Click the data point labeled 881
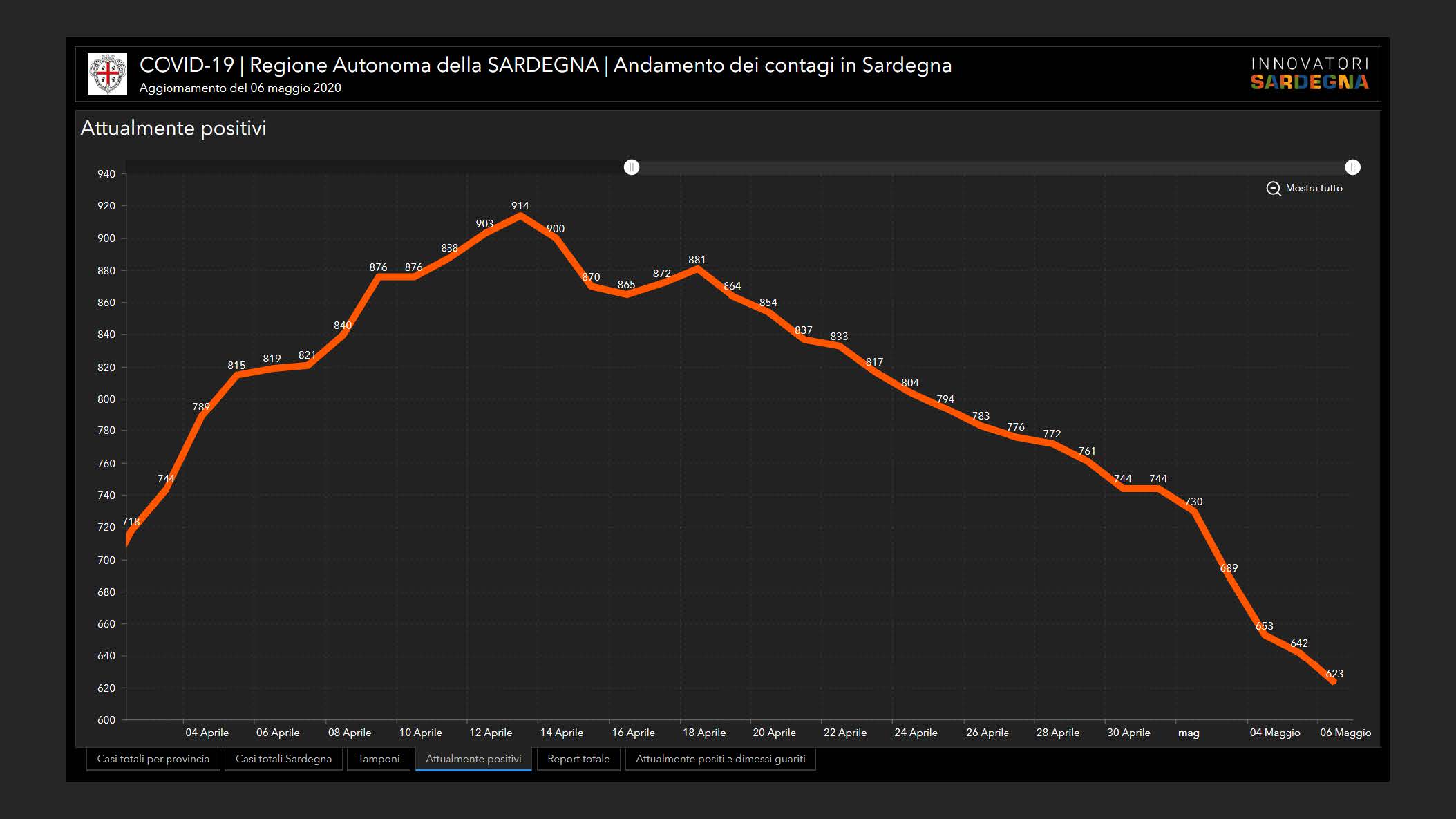 [x=697, y=268]
